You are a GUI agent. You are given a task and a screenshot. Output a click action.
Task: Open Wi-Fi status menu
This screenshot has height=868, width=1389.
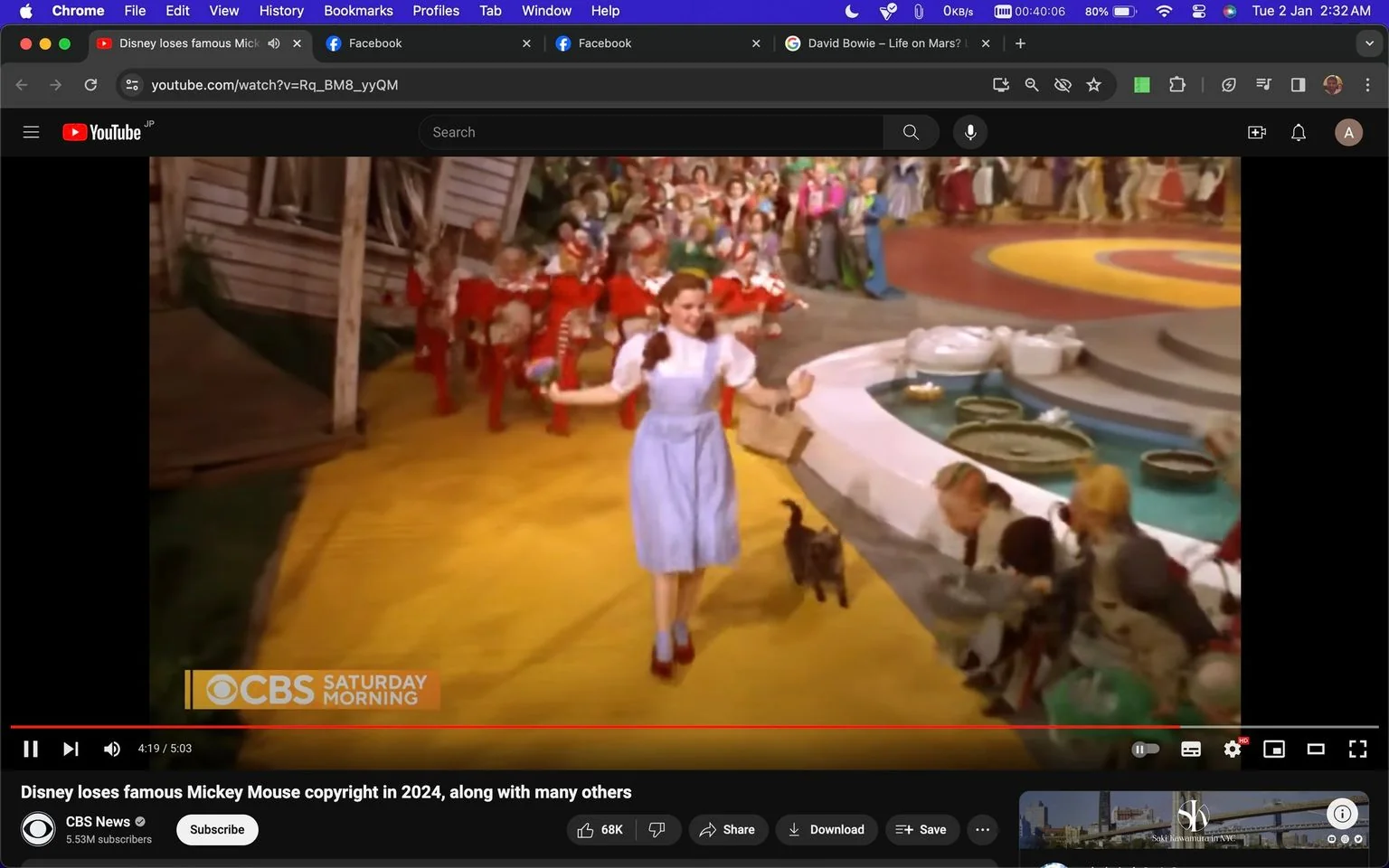pos(1164,11)
